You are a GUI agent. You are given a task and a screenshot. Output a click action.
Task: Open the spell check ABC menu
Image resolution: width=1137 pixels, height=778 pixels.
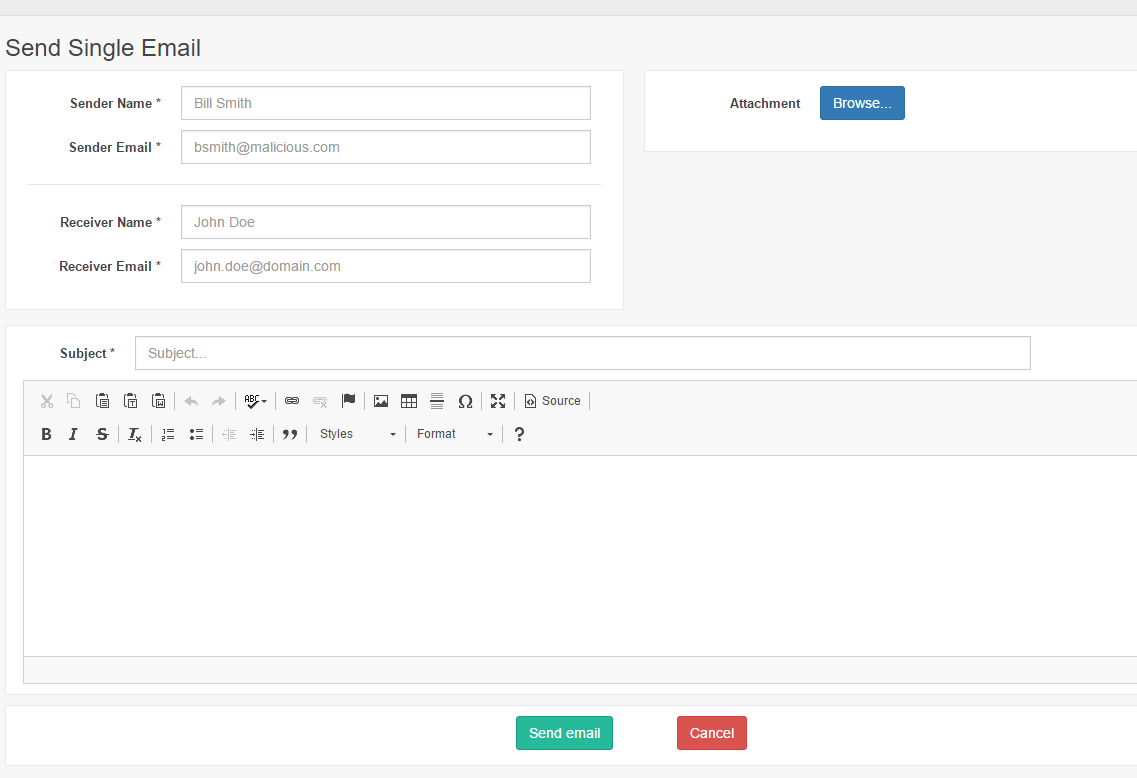255,401
